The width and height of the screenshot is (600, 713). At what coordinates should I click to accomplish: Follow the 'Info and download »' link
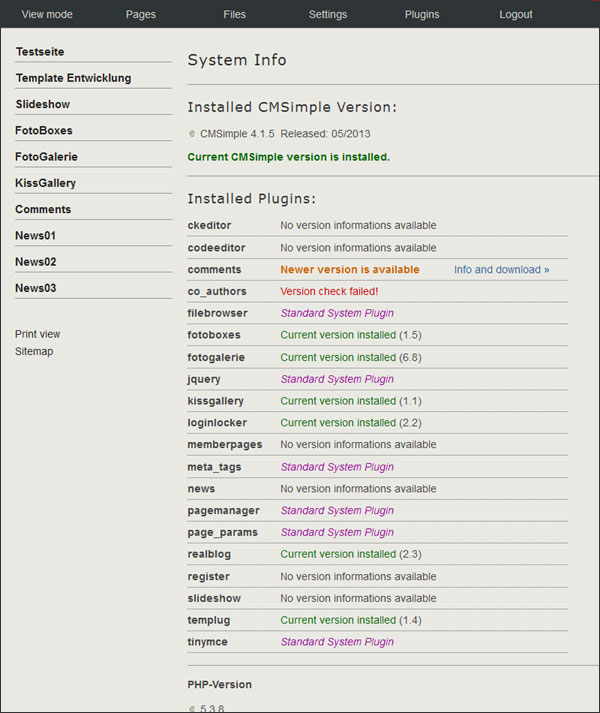point(501,270)
